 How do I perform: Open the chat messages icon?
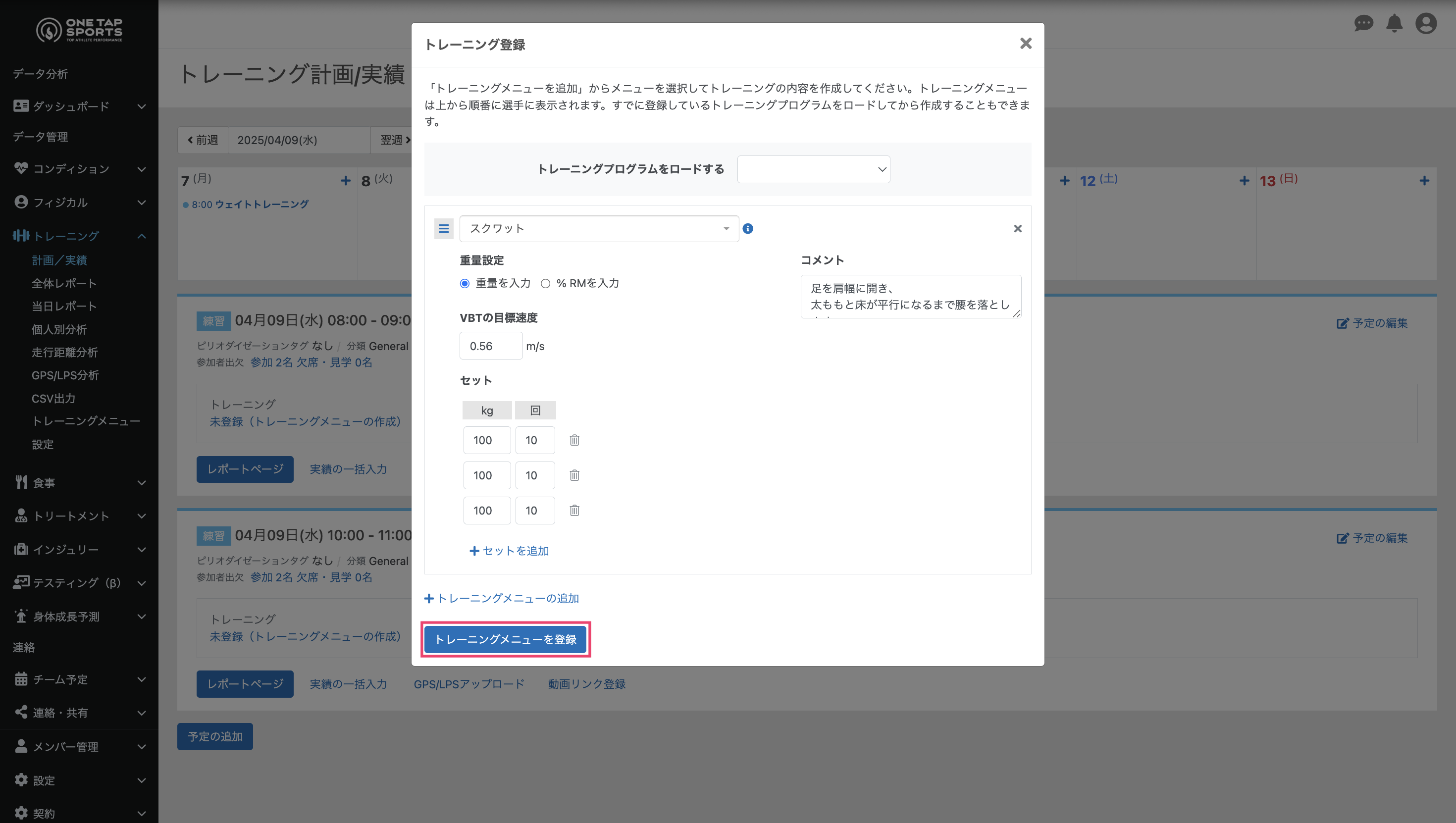1363,24
